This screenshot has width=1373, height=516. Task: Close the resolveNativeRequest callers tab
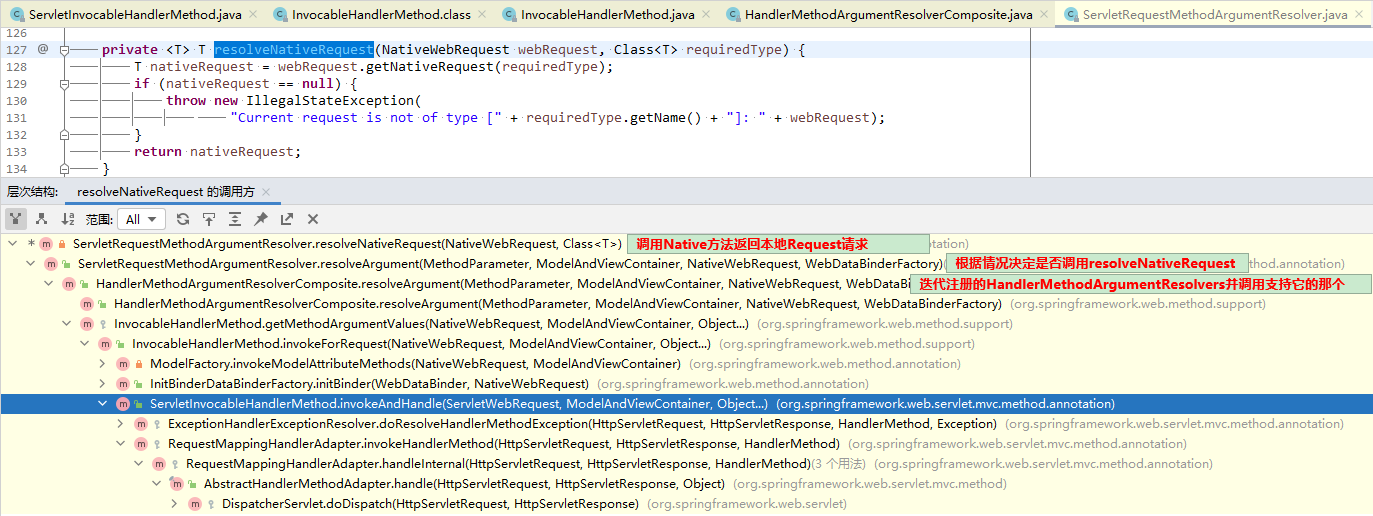(266, 192)
